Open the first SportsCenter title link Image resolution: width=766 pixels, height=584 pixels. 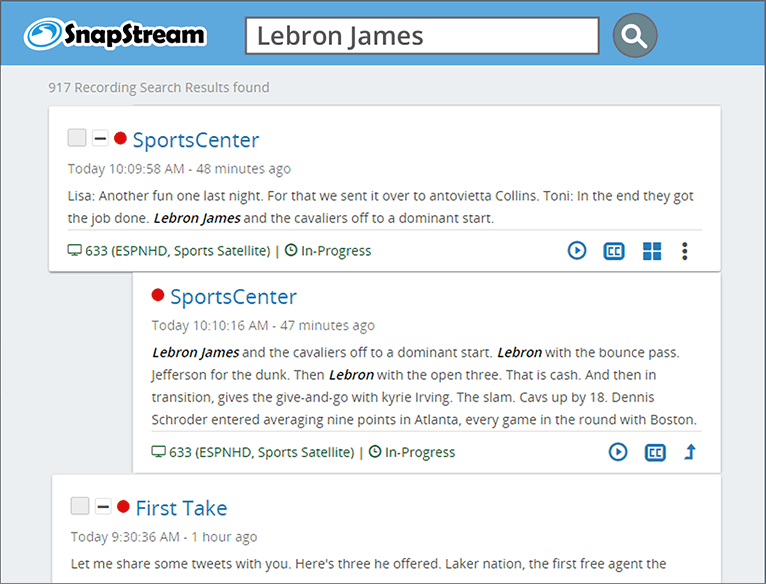click(x=196, y=140)
